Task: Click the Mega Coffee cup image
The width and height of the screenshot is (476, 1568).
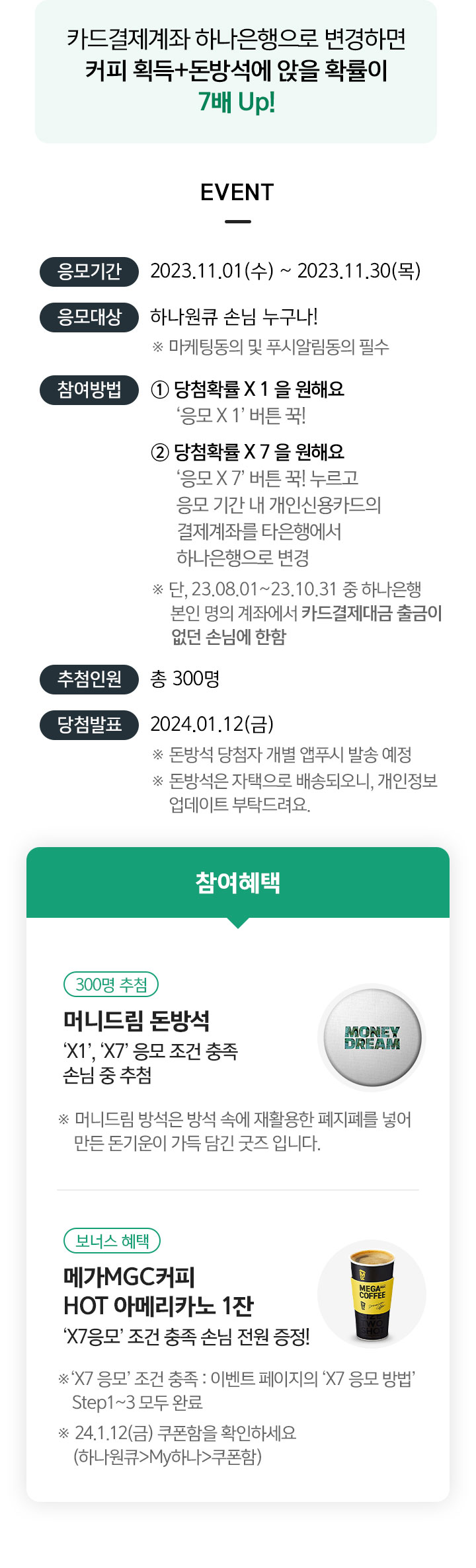Action: click(x=372, y=1293)
